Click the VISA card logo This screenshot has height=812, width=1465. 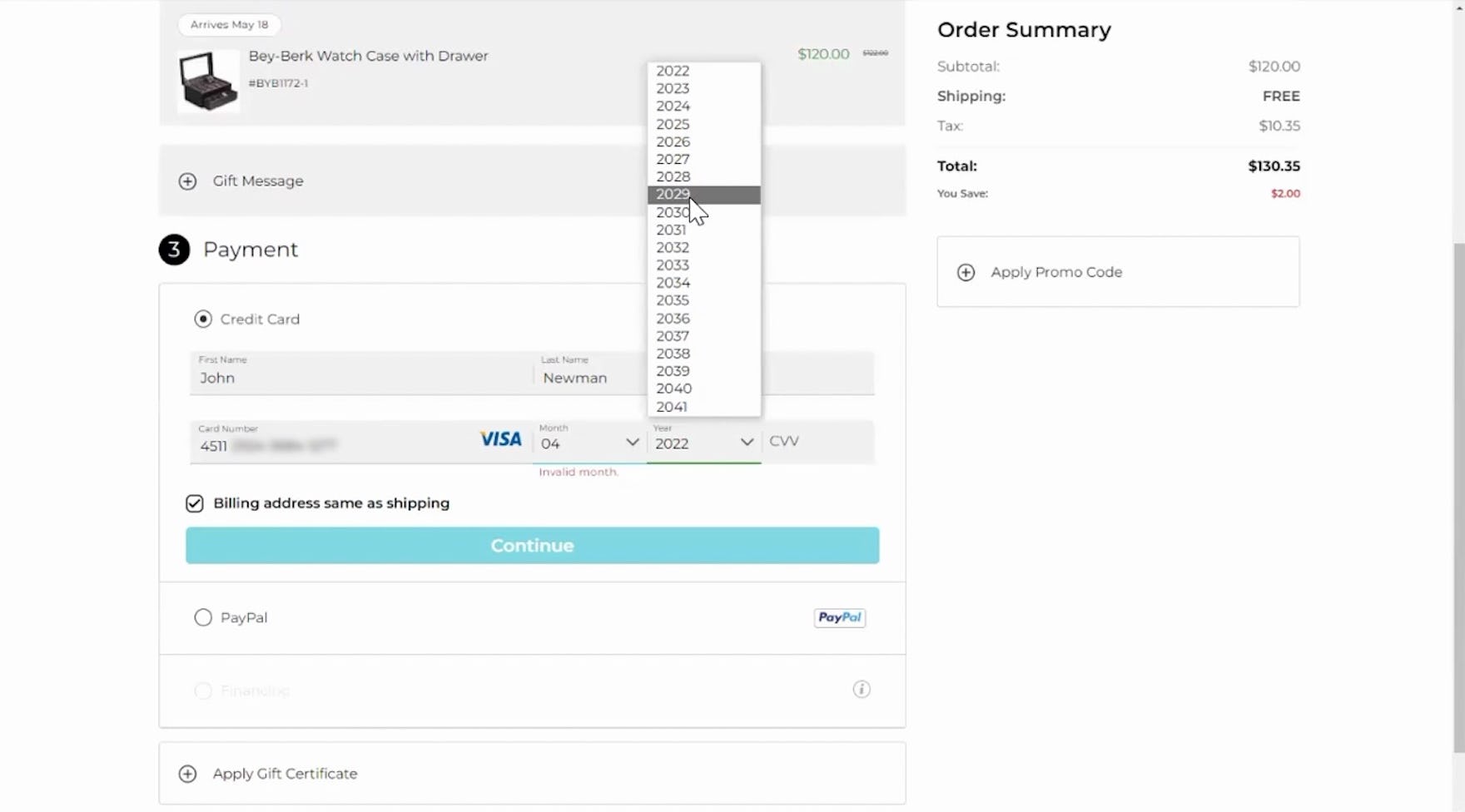500,439
